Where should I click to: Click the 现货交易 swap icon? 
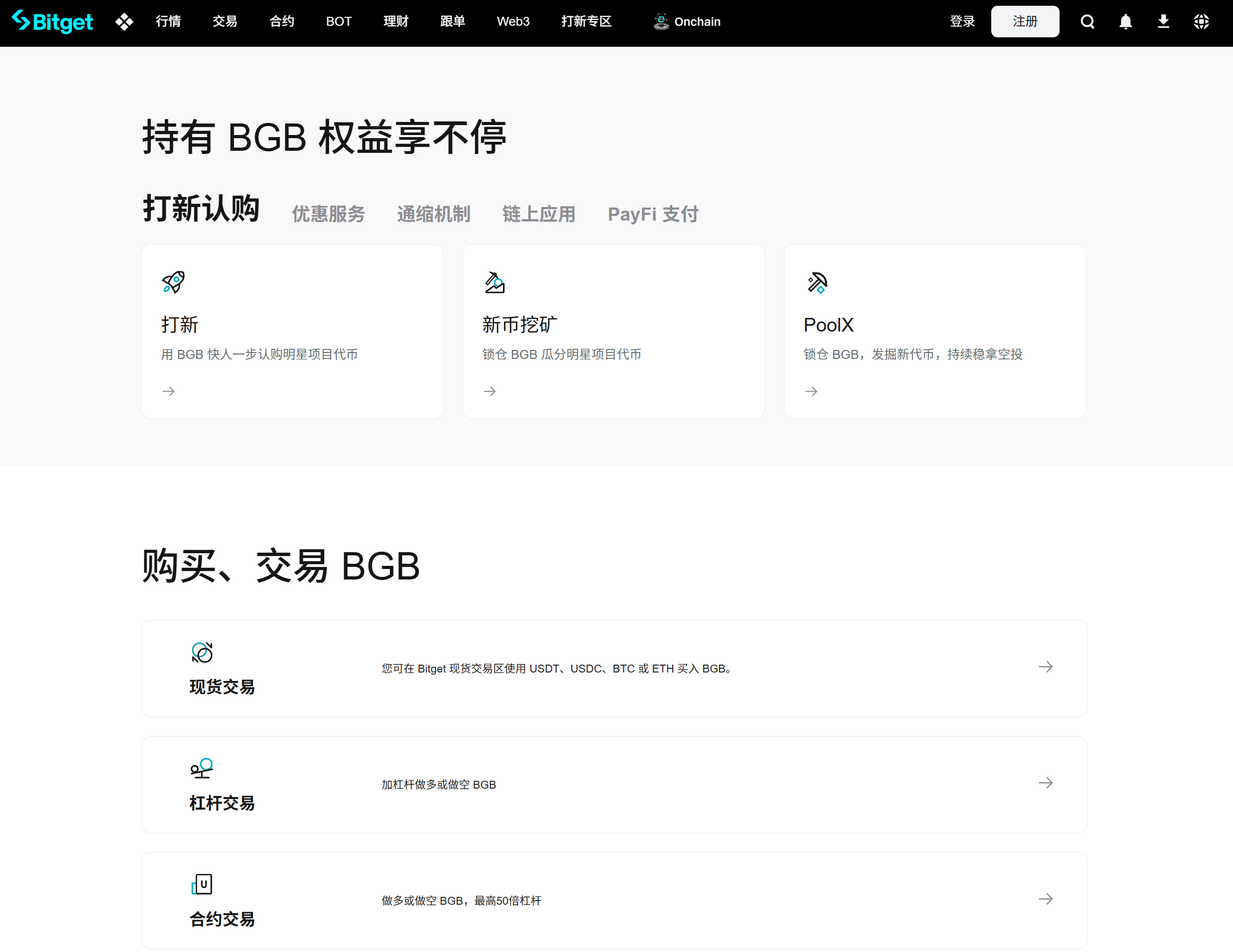pos(202,653)
